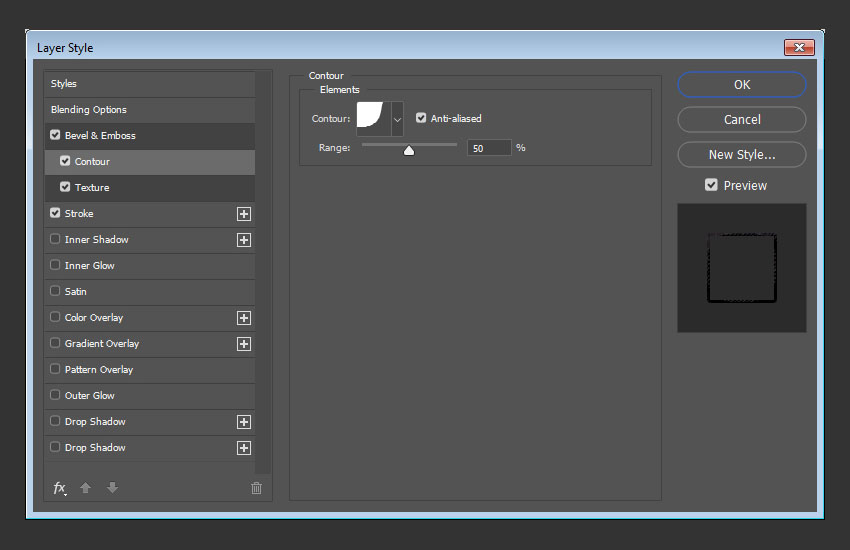Select the Styles entry
This screenshot has height=550, width=850.
[150, 83]
